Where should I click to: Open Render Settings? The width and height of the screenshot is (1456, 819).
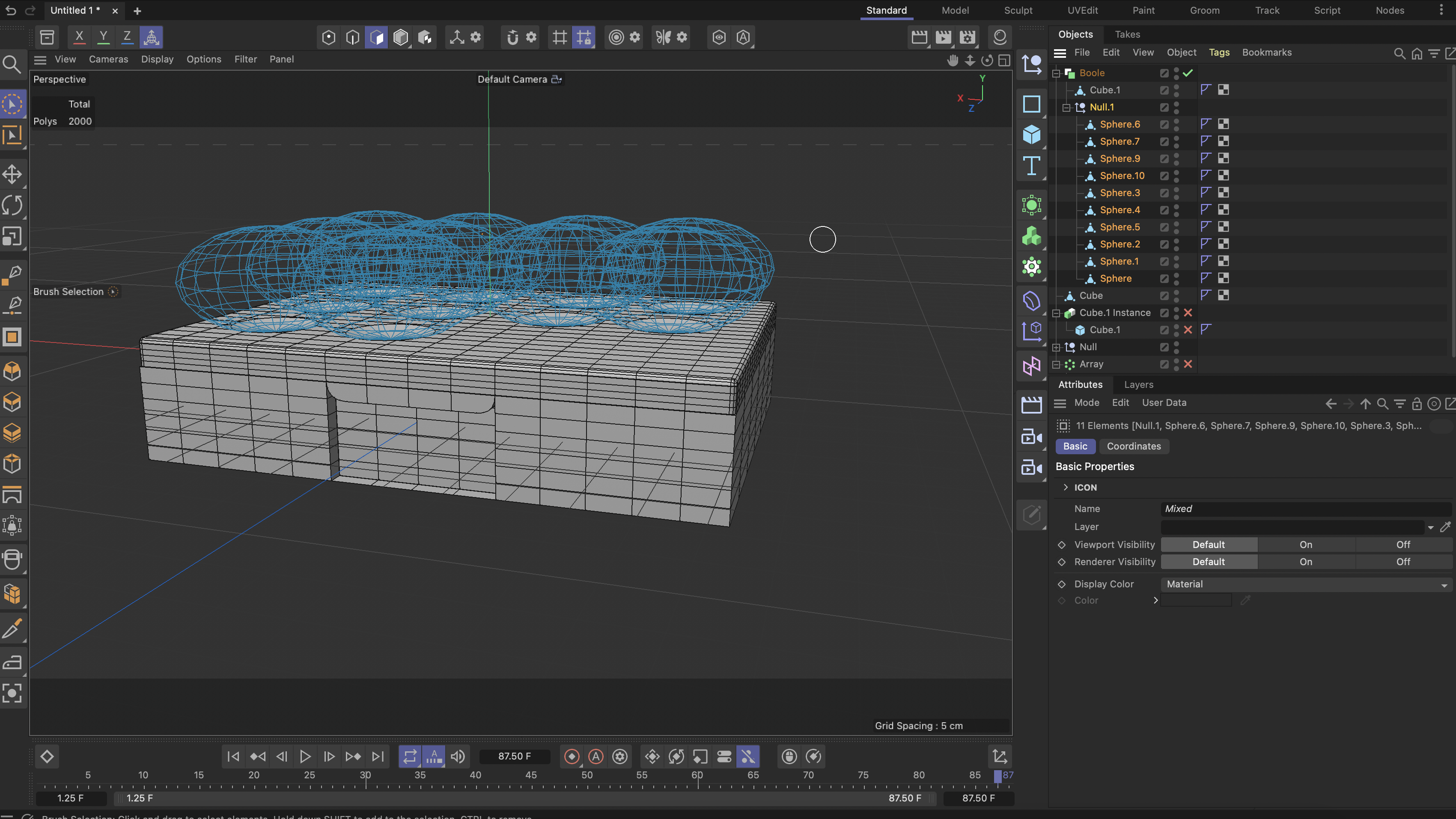tap(967, 37)
